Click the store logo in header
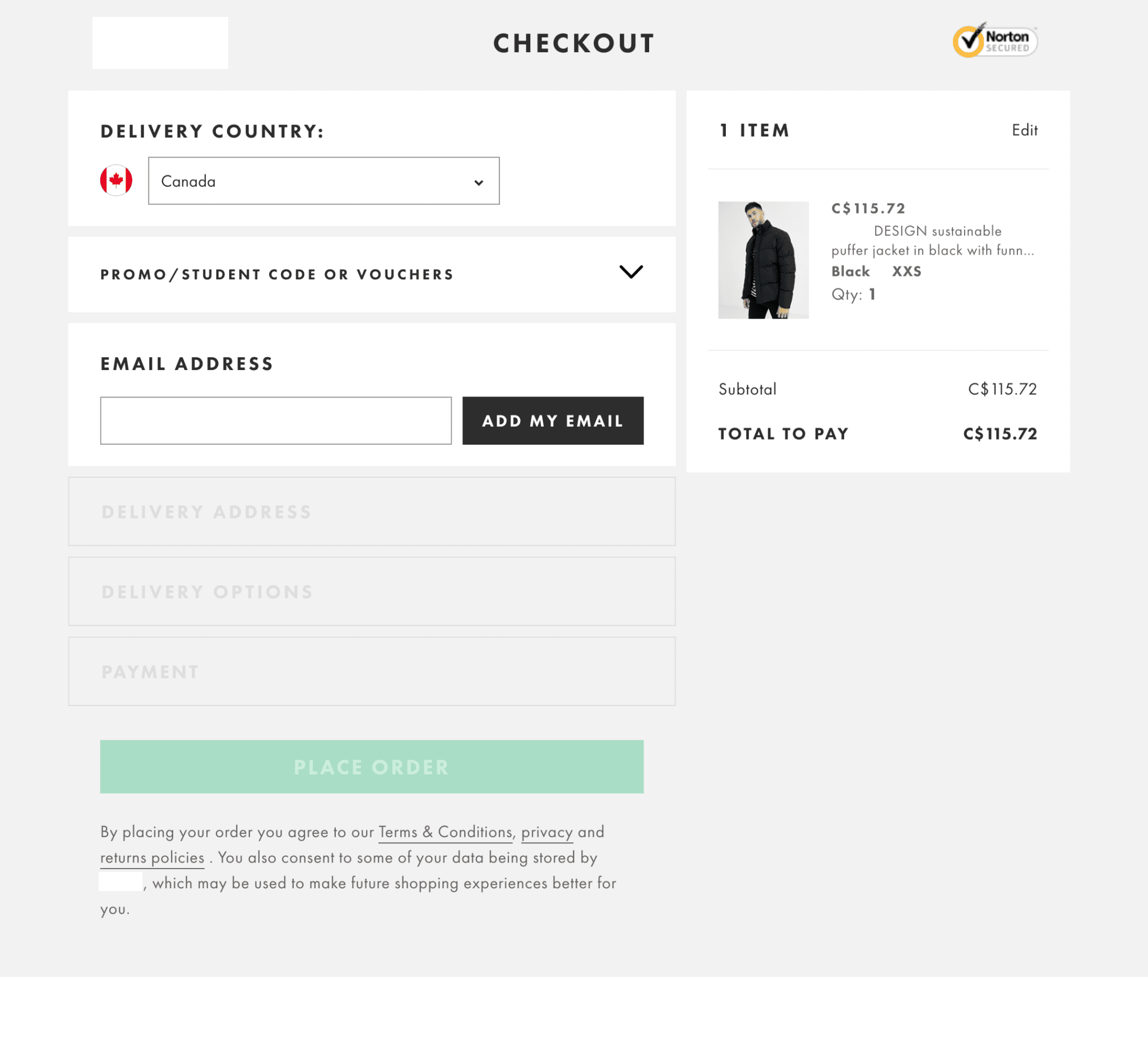This screenshot has height=1052, width=1148. click(x=160, y=43)
